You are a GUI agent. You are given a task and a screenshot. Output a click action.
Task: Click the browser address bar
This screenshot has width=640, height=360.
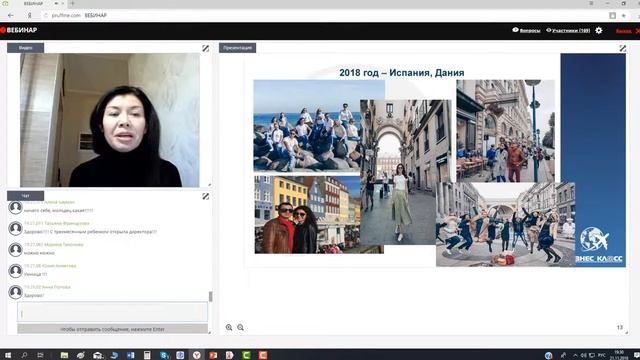pyautogui.click(x=322, y=16)
